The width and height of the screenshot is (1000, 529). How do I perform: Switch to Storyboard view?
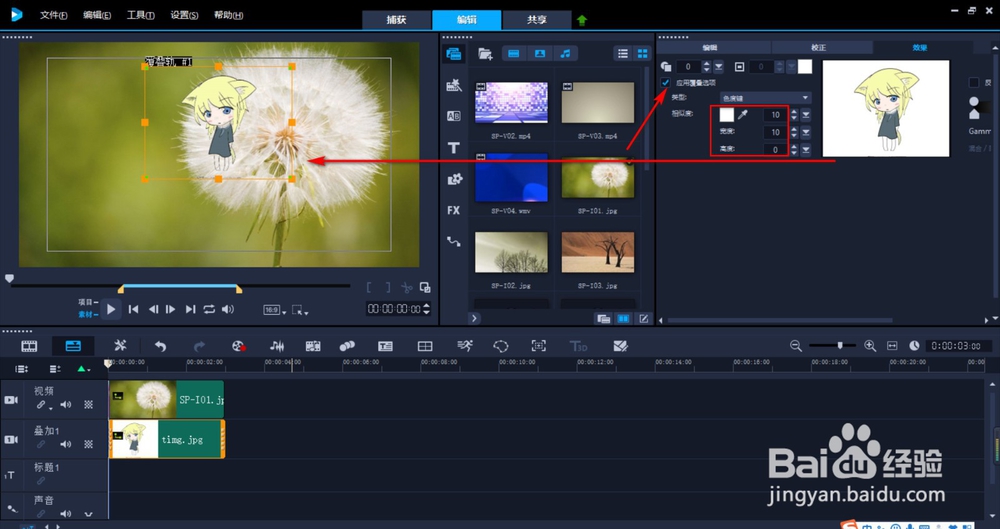(x=29, y=346)
